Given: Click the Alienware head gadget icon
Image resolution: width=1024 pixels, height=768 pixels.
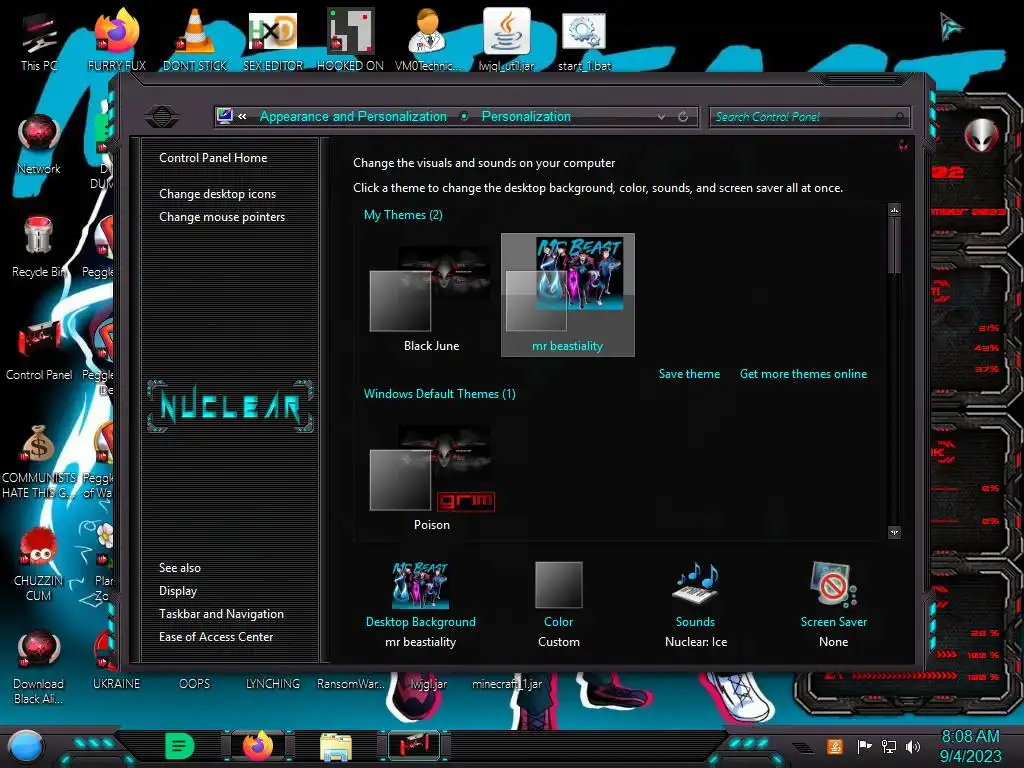Looking at the screenshot, I should [981, 135].
